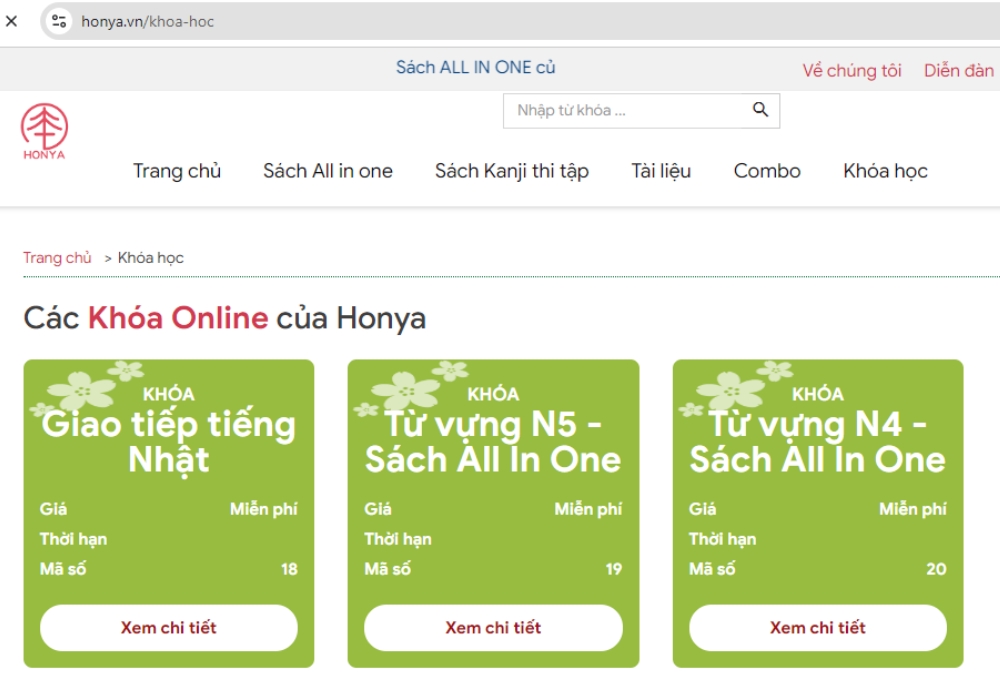1000x700 pixels.
Task: Open the Khóa học menu item
Action: point(885,171)
